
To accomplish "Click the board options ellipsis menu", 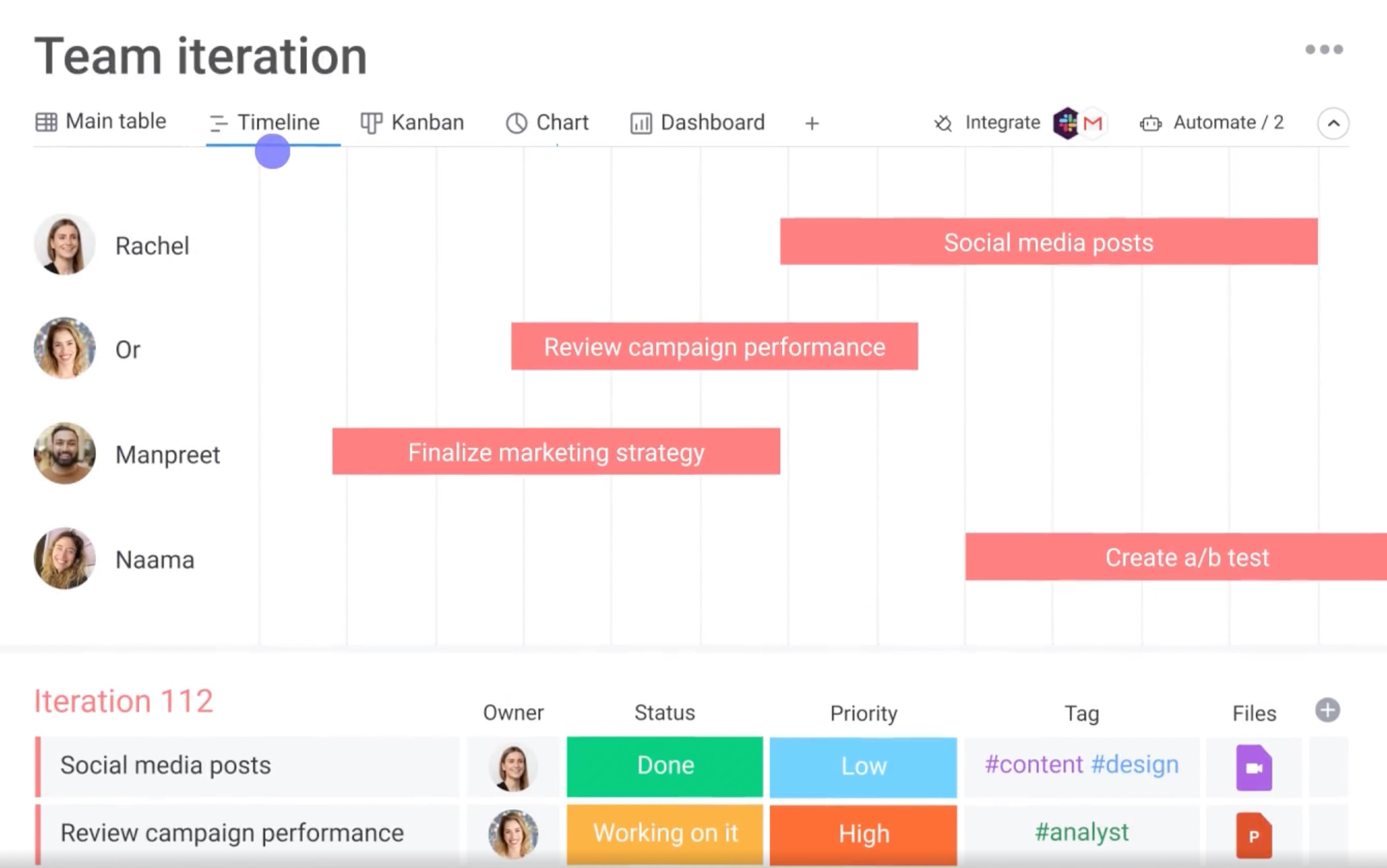I will [1324, 51].
